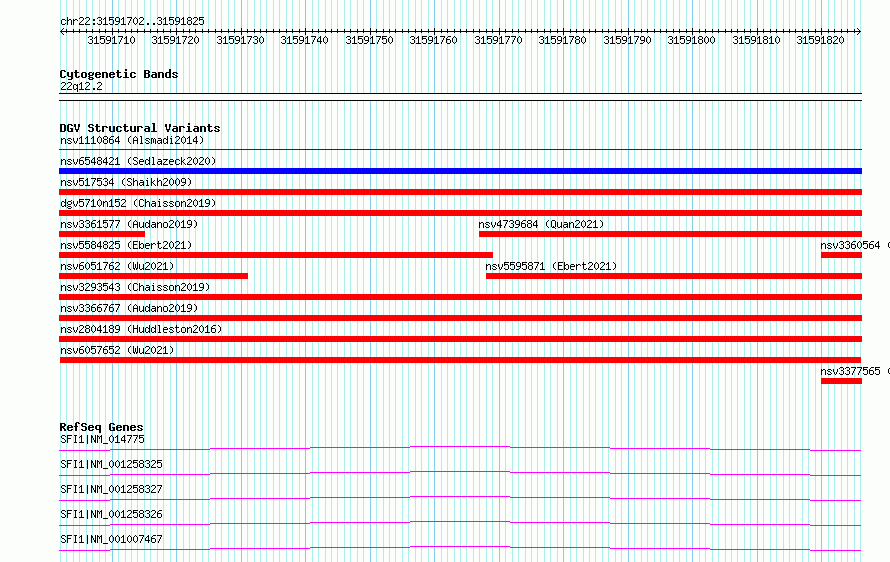Open nsv3293543 (Chaisson2019) variant label
890x562 pixels.
[135, 287]
